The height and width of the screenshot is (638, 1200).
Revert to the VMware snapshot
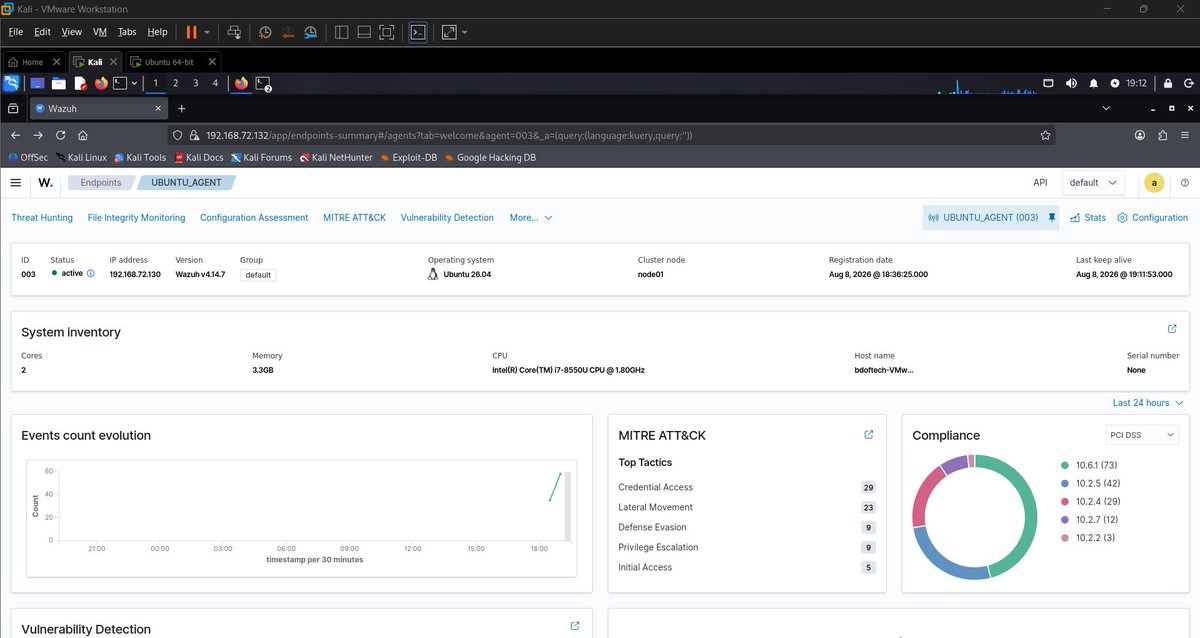click(288, 32)
